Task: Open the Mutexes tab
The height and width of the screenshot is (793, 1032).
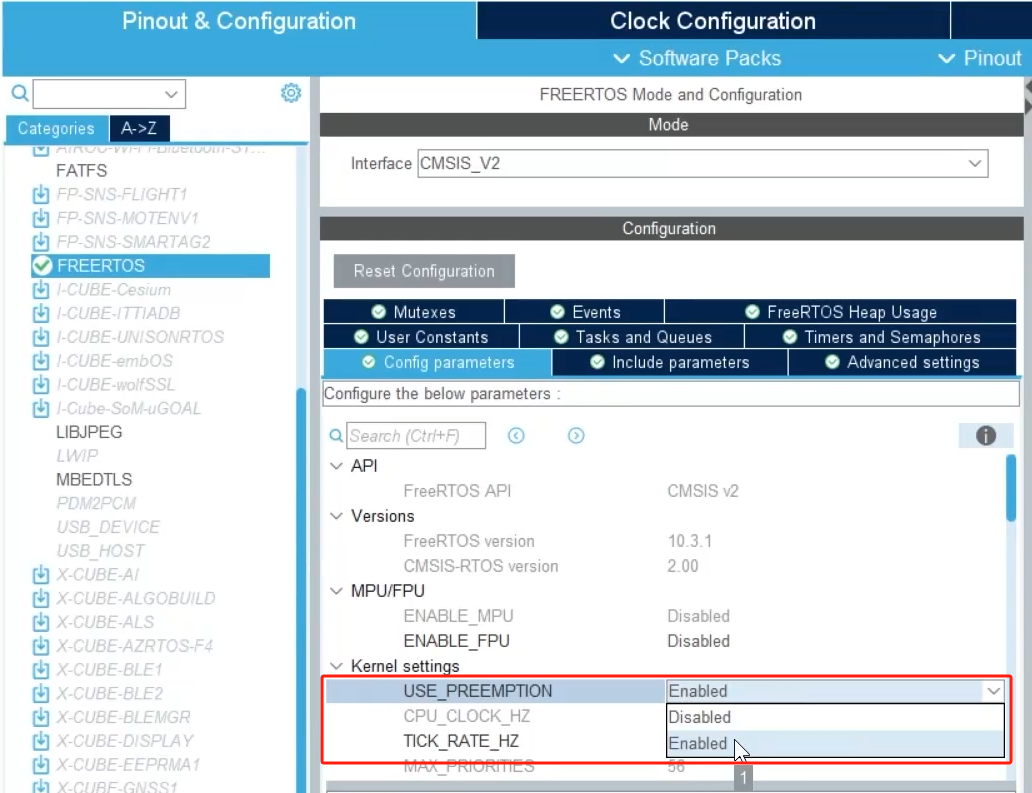Action: point(414,312)
